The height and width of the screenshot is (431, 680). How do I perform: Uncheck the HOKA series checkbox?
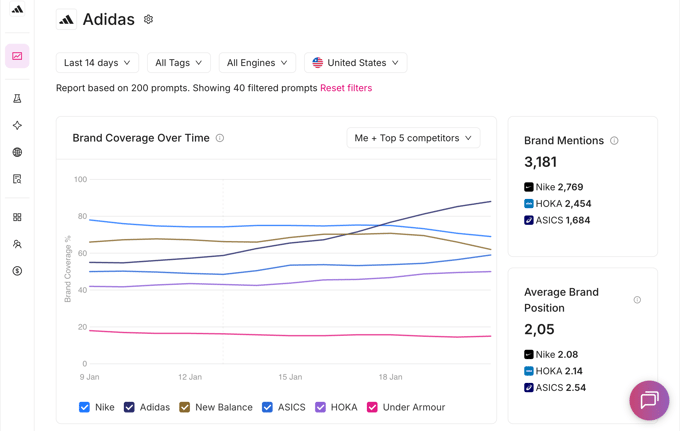pyautogui.click(x=320, y=407)
